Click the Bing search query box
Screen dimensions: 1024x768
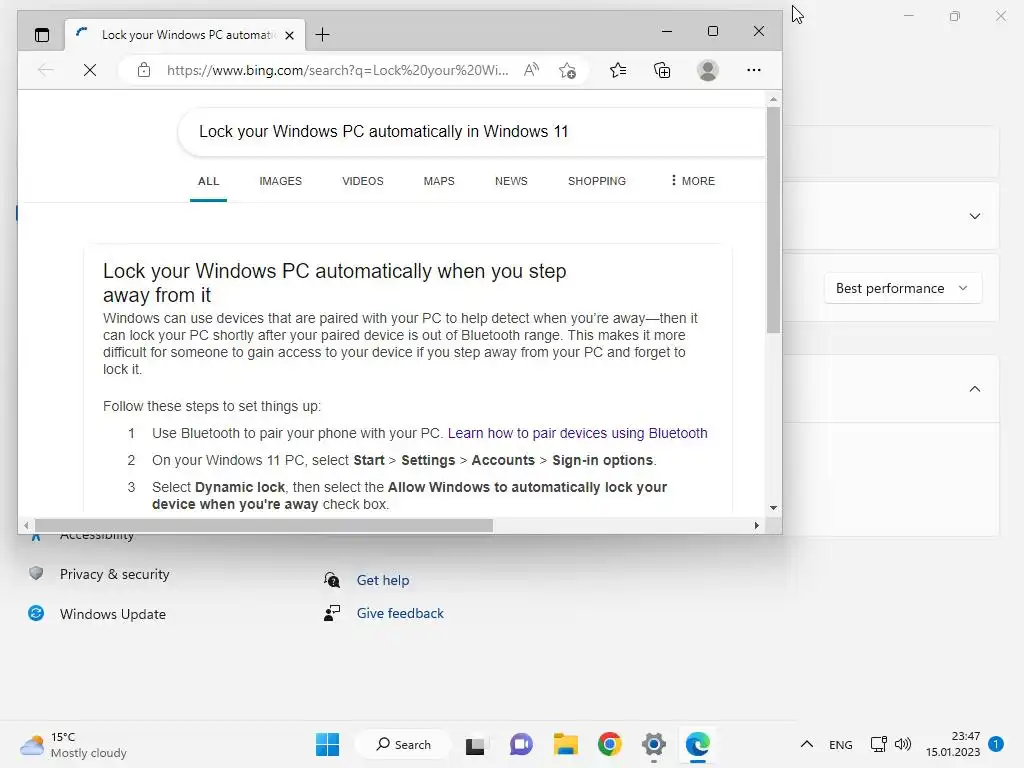472,132
